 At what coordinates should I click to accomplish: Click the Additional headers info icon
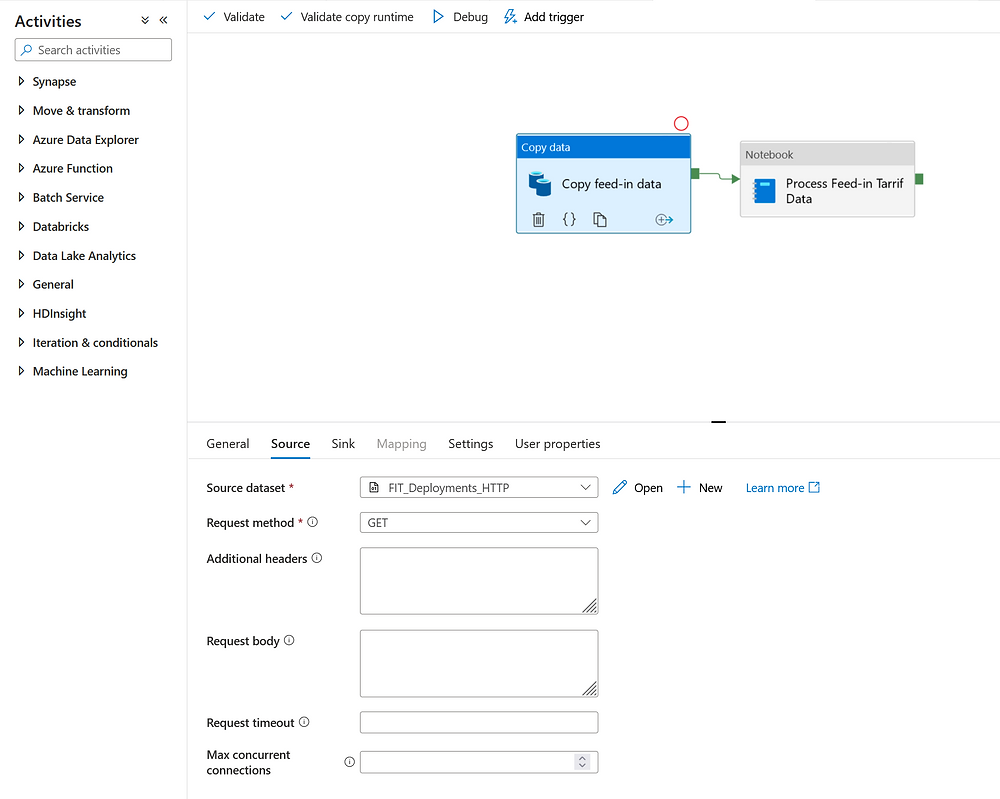[317, 558]
